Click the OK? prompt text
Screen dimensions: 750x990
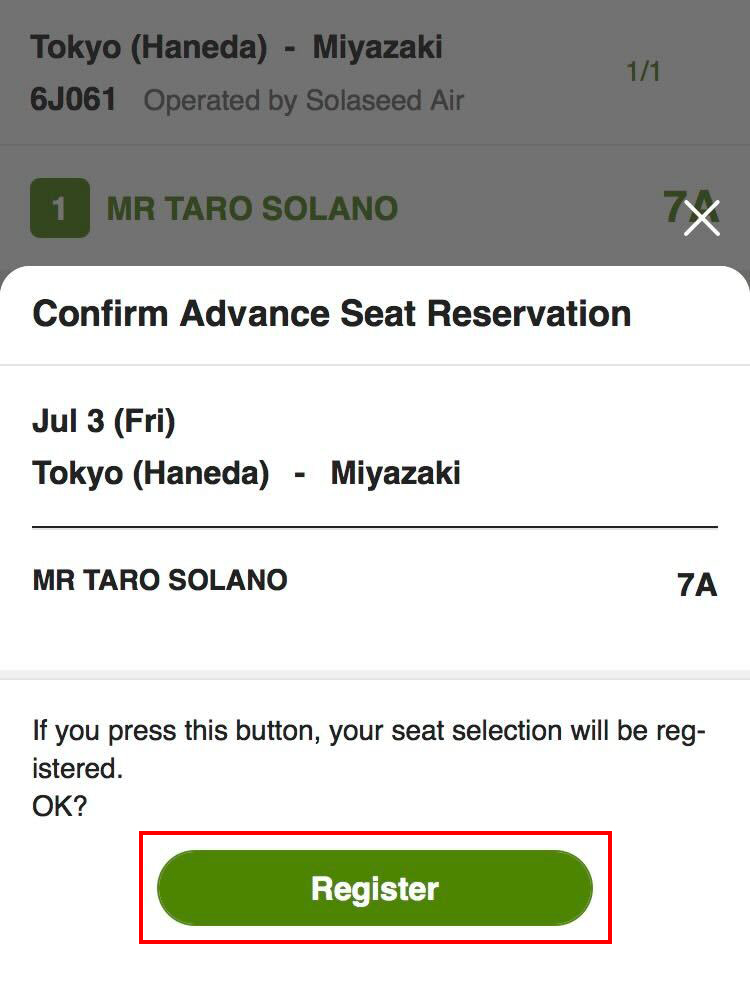[x=60, y=806]
